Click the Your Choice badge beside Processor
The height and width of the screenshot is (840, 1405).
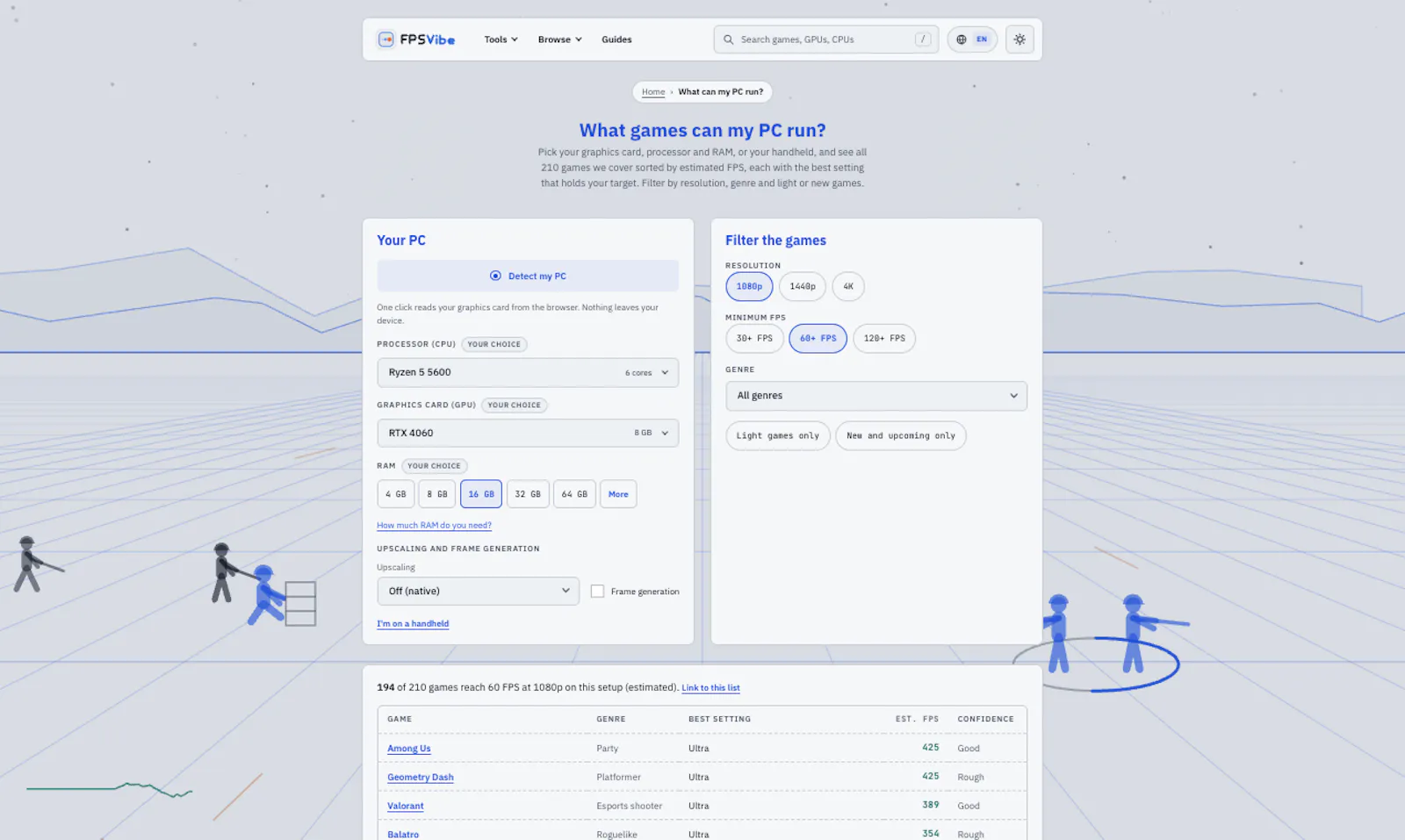pyautogui.click(x=494, y=344)
